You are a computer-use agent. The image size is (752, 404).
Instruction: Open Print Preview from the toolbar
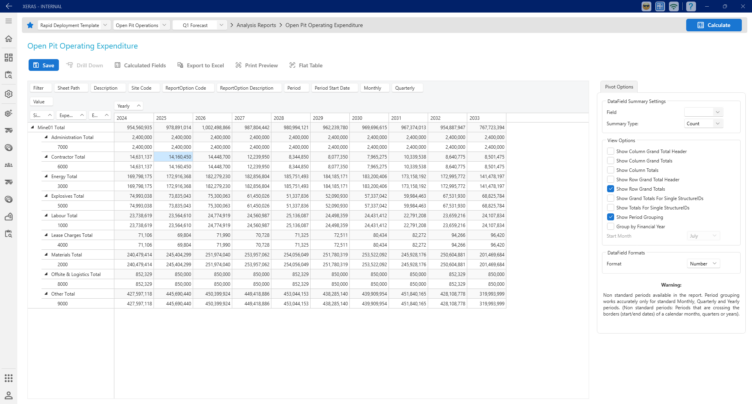pyautogui.click(x=257, y=65)
